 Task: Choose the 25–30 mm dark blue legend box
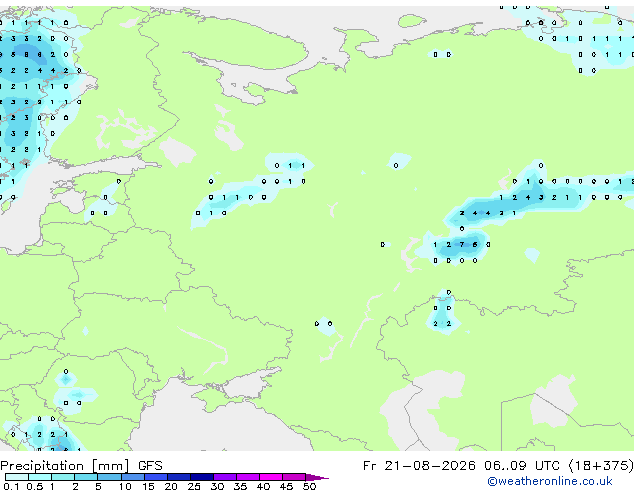(201, 477)
